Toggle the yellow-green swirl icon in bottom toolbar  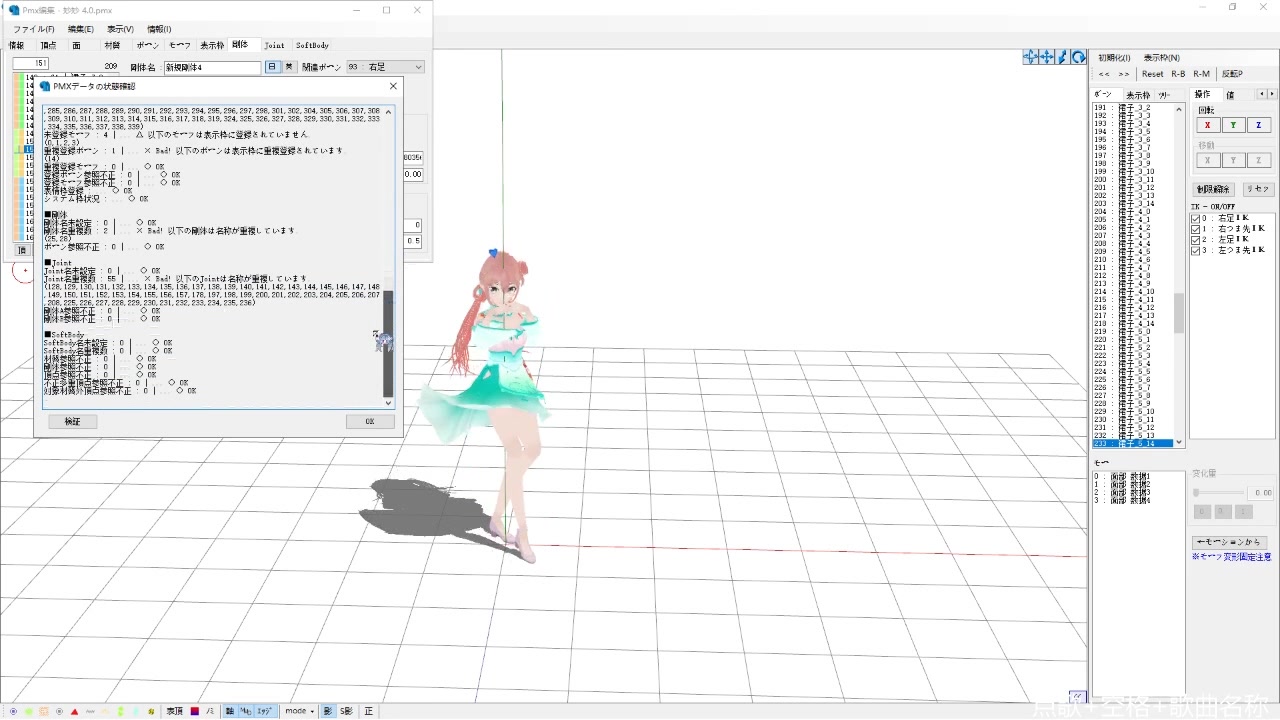coord(151,711)
